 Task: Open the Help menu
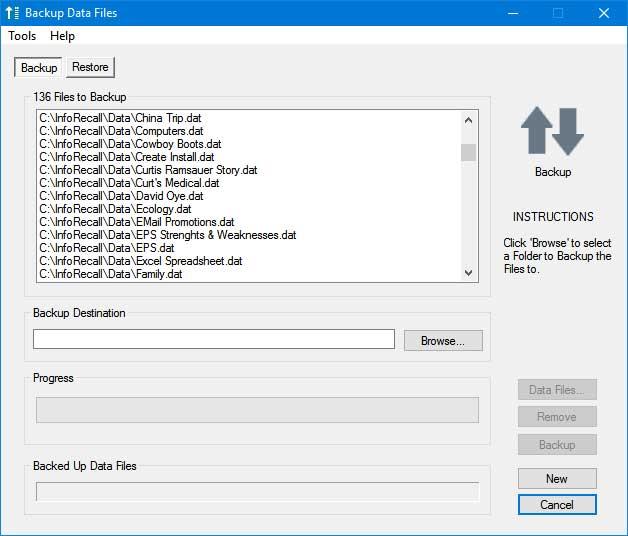coord(62,36)
